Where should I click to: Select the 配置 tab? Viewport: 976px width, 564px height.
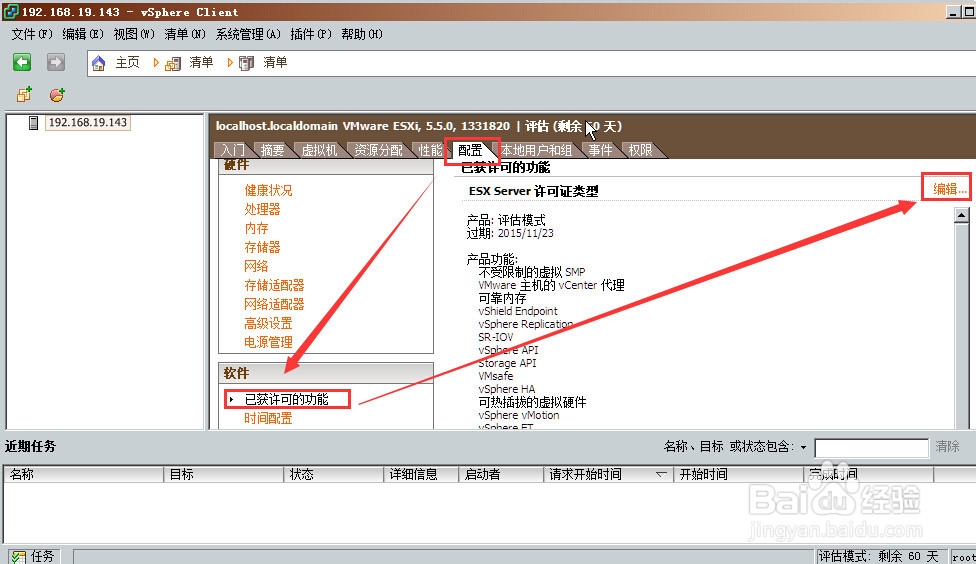pos(470,150)
